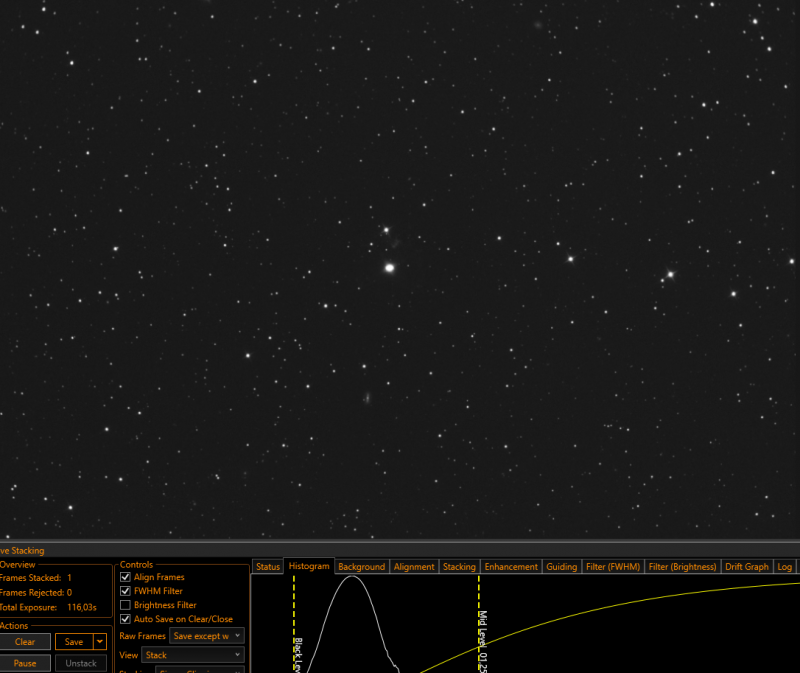Image resolution: width=800 pixels, height=673 pixels.
Task: Select the Histogram tab
Action: [x=309, y=566]
